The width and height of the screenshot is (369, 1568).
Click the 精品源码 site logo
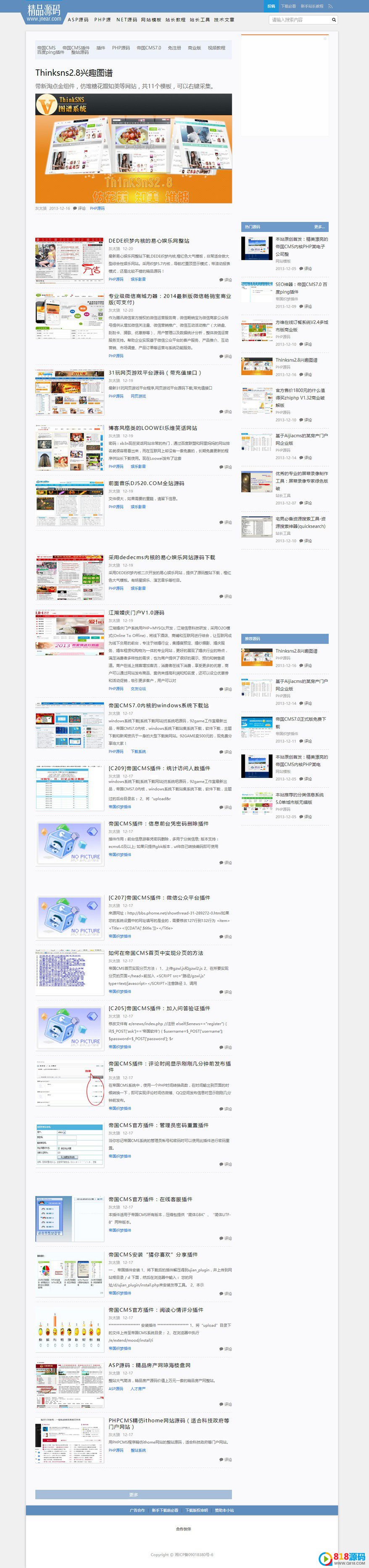coord(44,13)
